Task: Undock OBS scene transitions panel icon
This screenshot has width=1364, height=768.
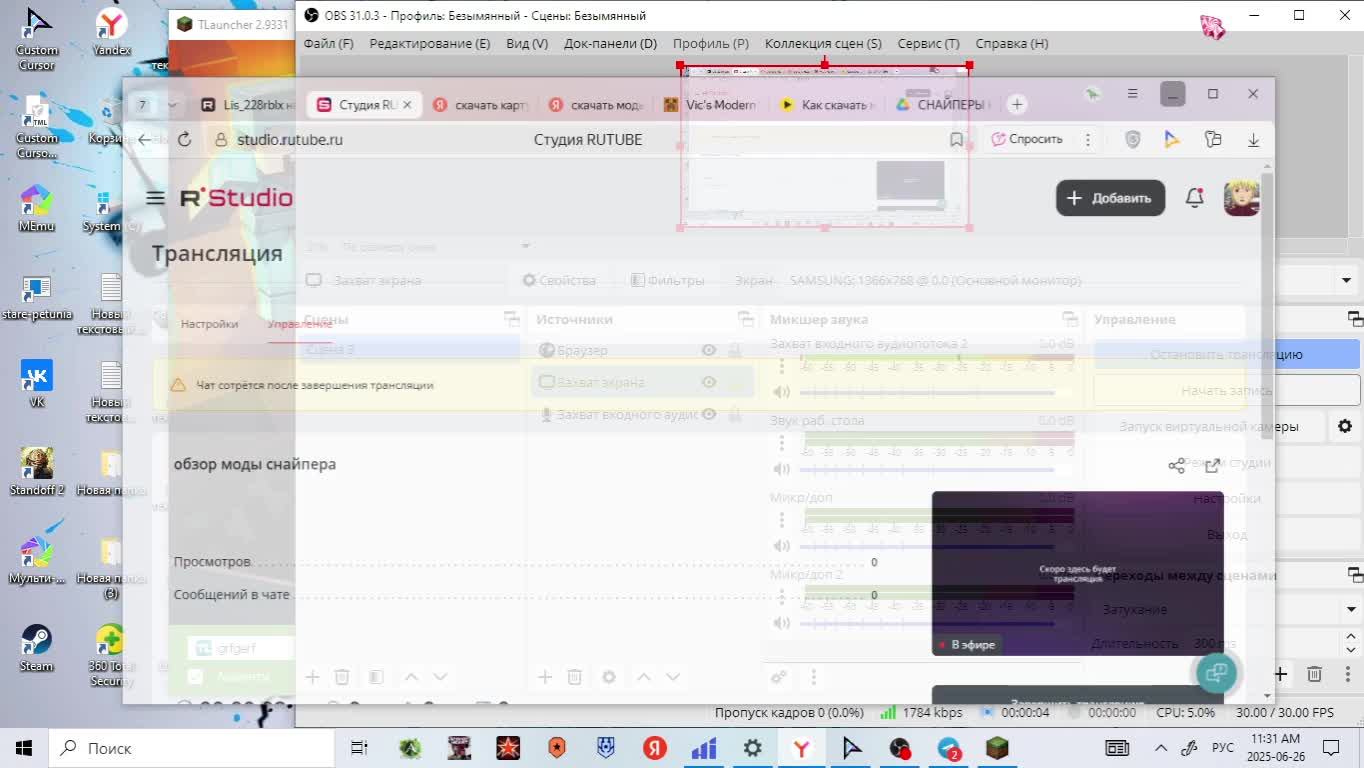Action: click(x=1355, y=575)
